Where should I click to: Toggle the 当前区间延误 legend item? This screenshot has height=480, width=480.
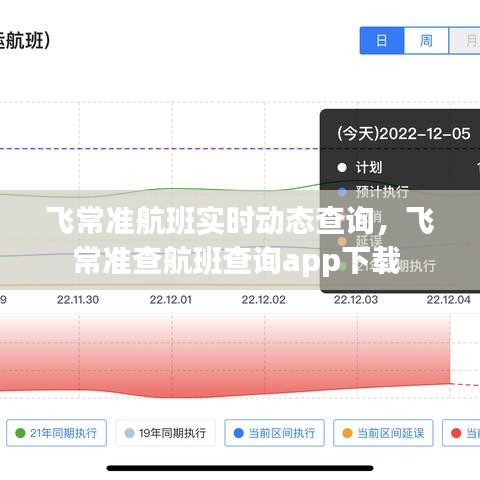(383, 433)
